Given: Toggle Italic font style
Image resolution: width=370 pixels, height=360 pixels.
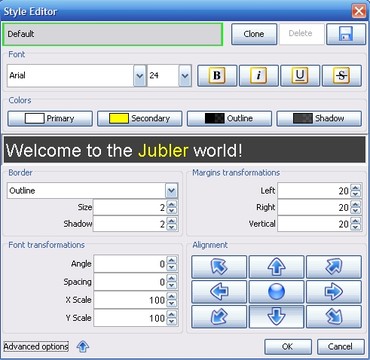Looking at the screenshot, I should click(259, 76).
